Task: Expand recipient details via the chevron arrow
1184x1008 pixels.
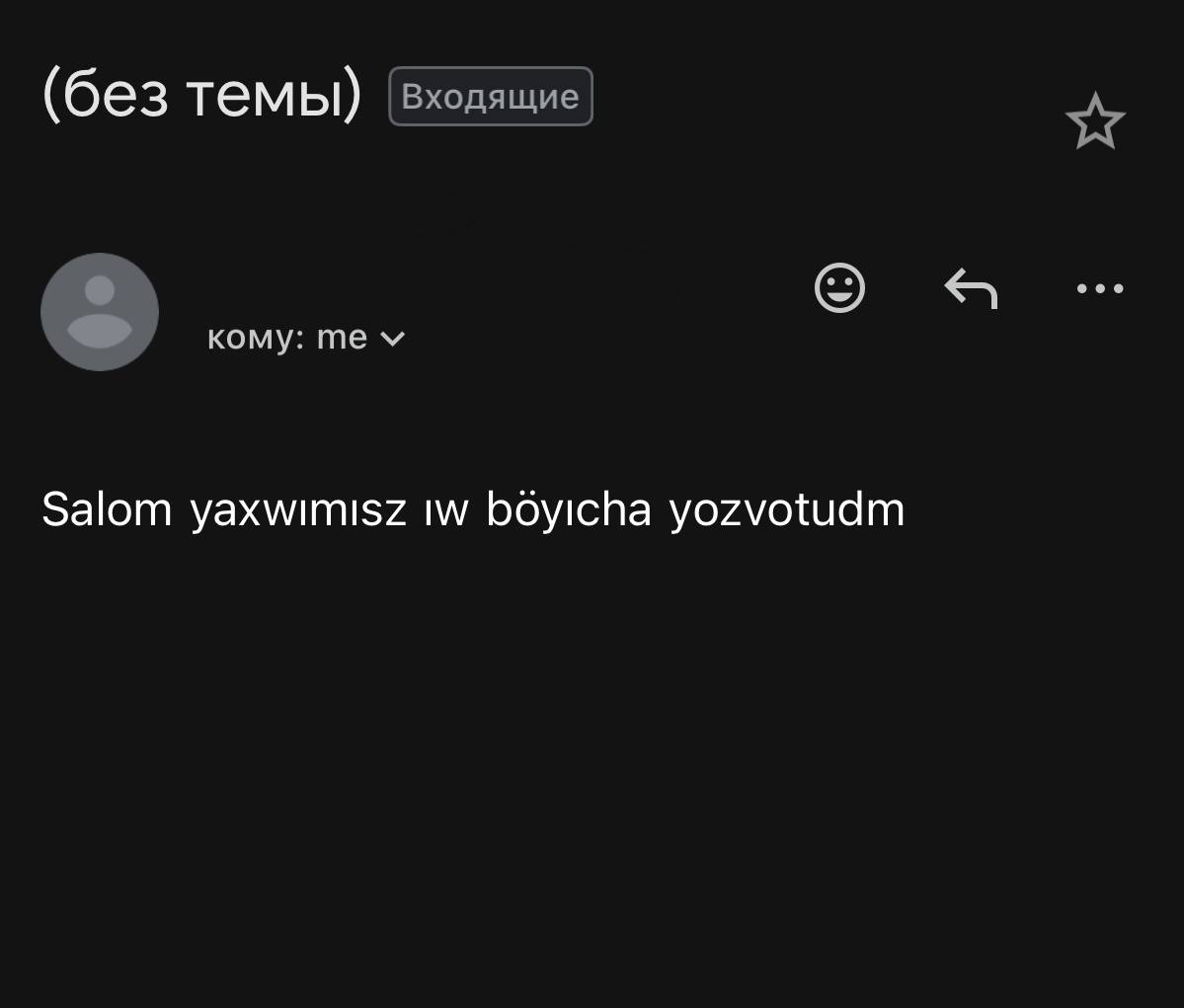Action: click(392, 339)
